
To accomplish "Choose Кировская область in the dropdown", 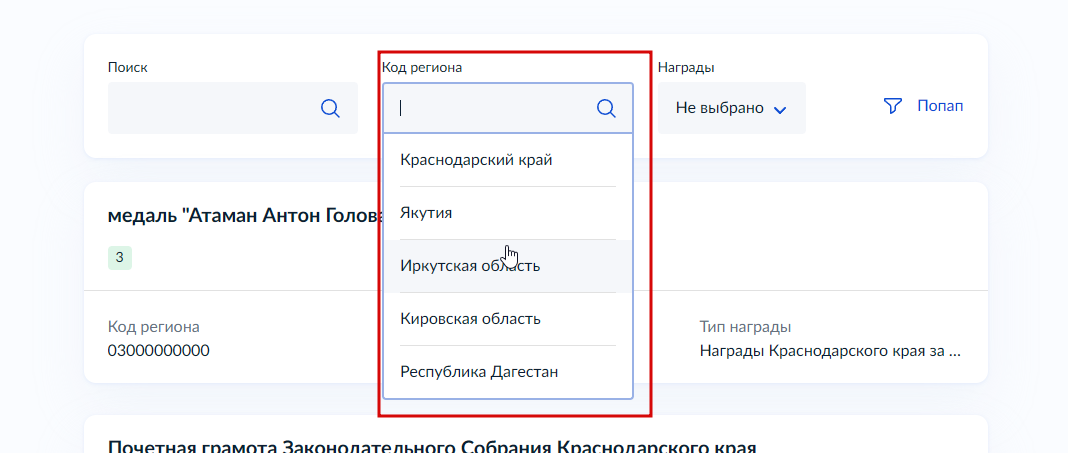I will point(508,319).
